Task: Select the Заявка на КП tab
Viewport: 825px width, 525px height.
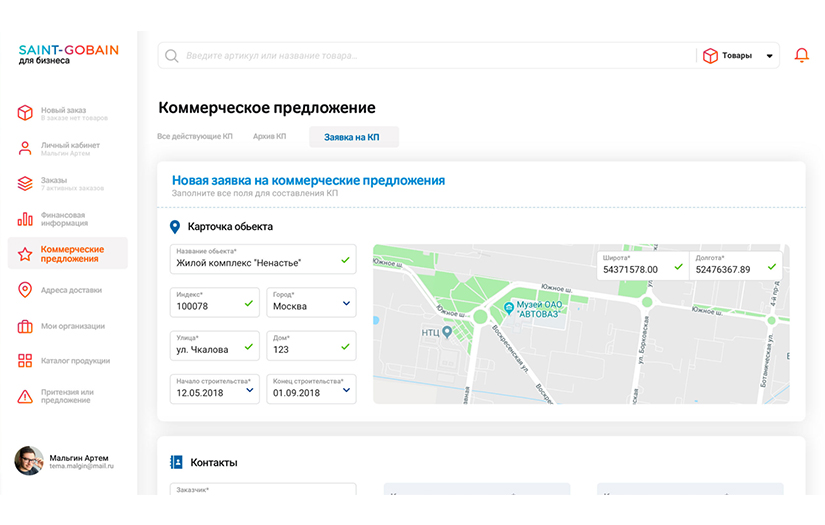Action: [x=354, y=137]
